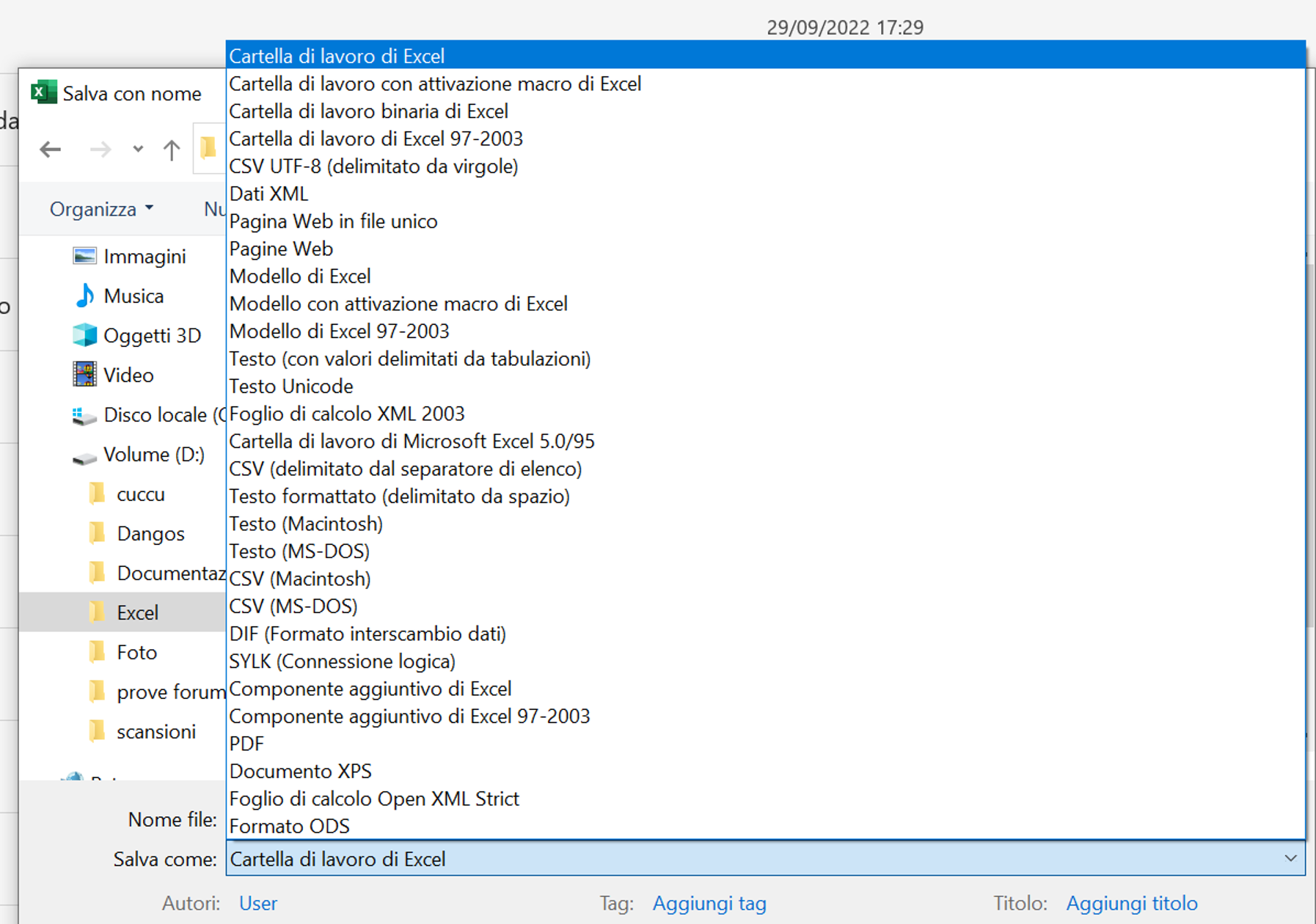Choose CSV (delimitato dal separatore di elenco)
Image resolution: width=1316 pixels, height=924 pixels.
[766, 469]
